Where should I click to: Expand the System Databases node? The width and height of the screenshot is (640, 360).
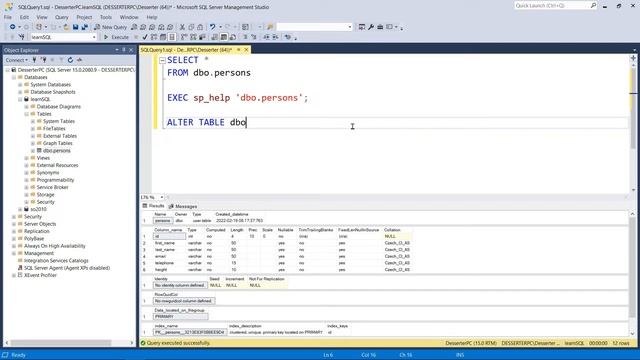[20, 84]
